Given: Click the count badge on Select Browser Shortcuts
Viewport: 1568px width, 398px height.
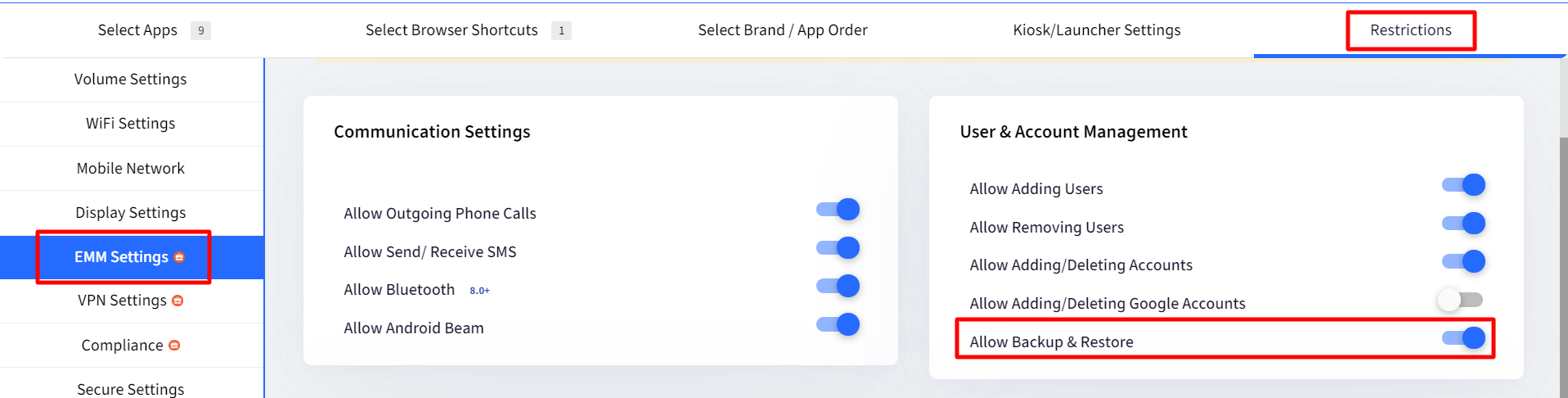Looking at the screenshot, I should pos(561,30).
